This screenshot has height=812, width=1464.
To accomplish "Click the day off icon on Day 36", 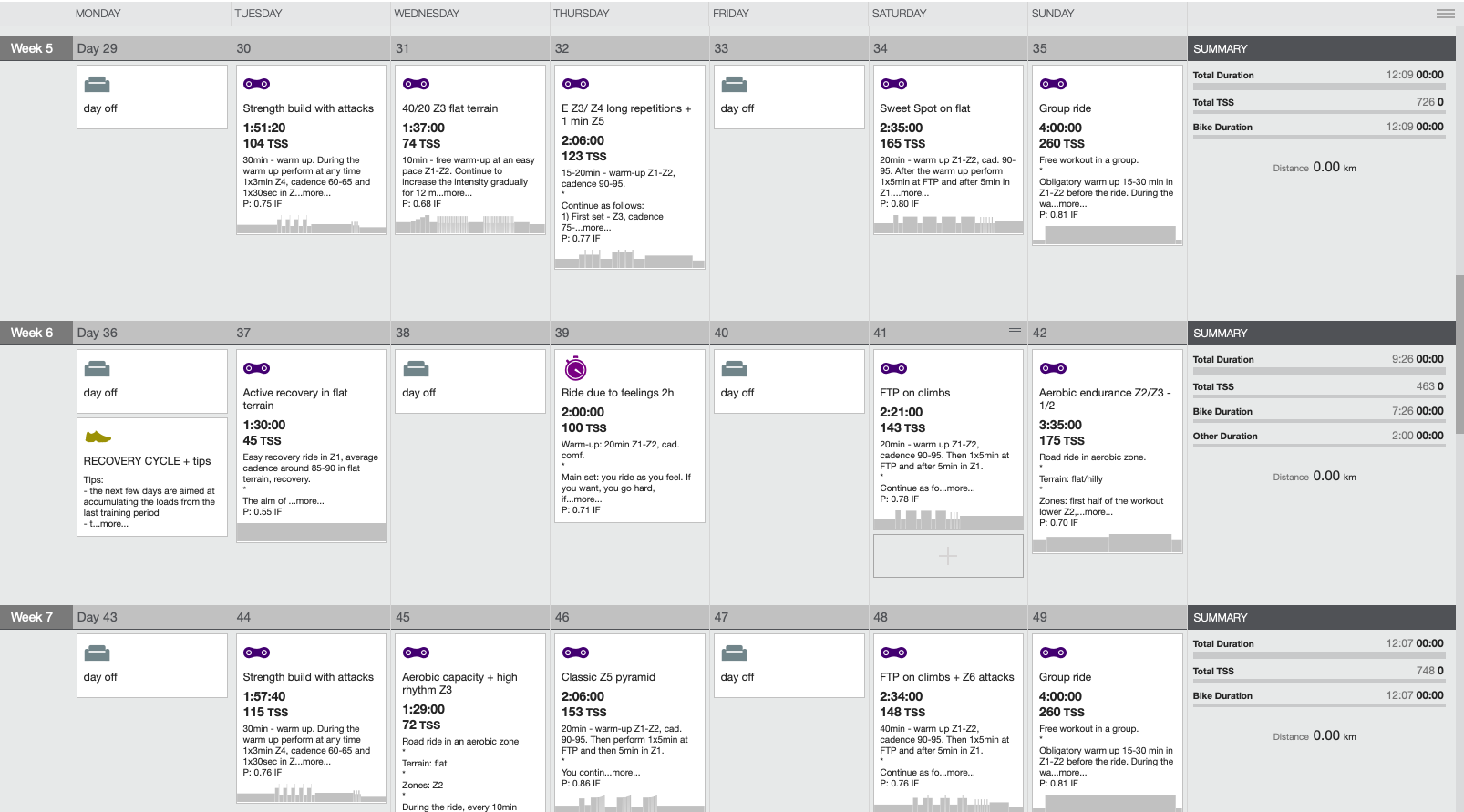I will [x=97, y=369].
